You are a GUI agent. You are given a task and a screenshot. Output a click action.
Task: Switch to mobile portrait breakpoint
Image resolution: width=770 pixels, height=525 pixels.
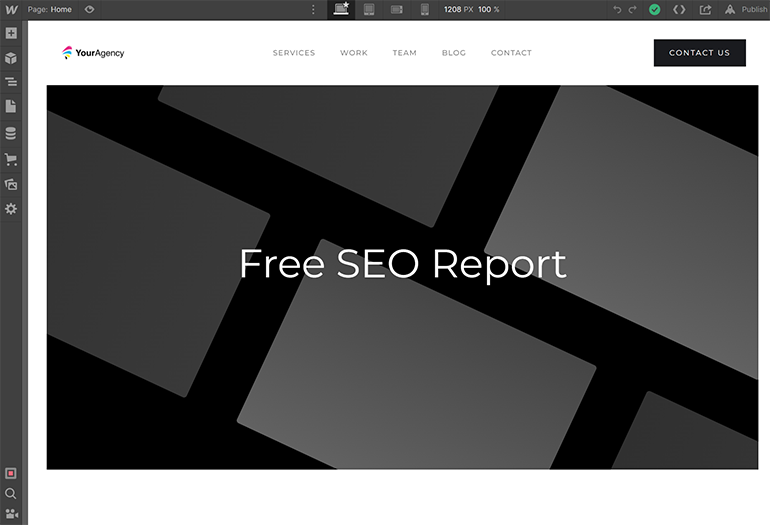pos(424,9)
